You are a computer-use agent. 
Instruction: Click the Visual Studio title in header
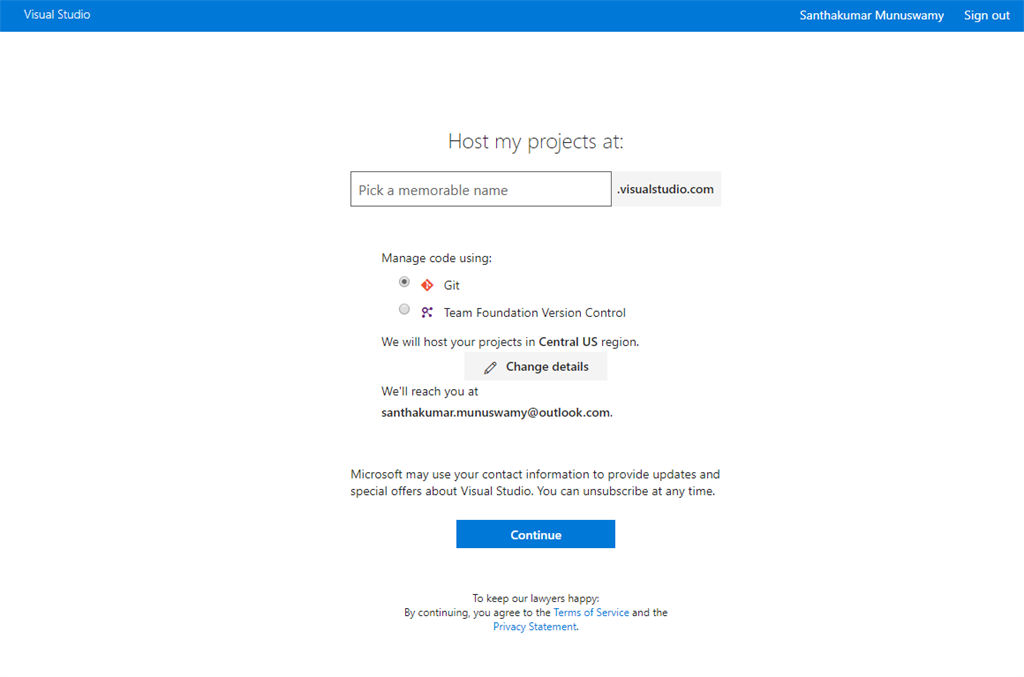57,15
